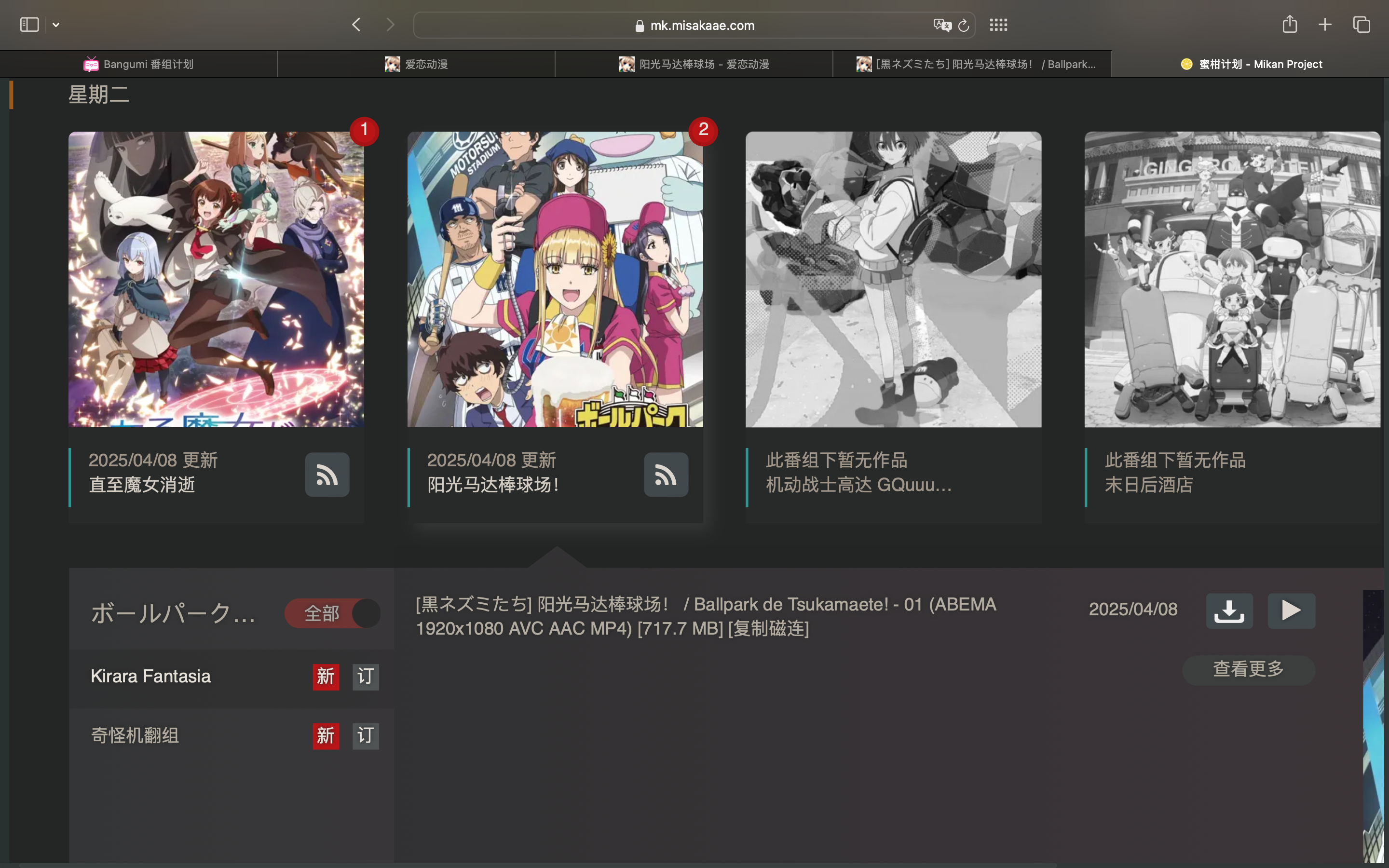Open a new tab with plus icon
Viewport: 1389px width, 868px height.
point(1325,25)
